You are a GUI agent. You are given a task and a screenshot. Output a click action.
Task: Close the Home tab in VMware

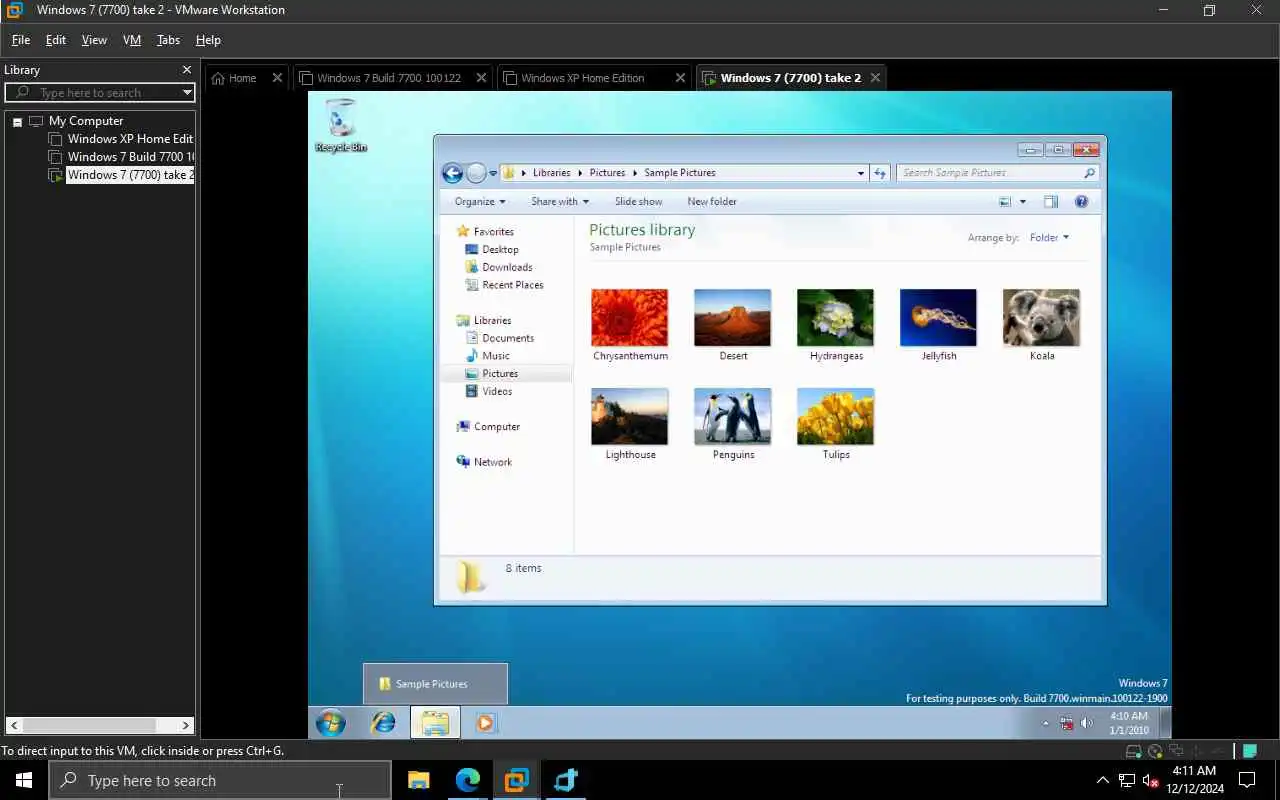point(277,78)
